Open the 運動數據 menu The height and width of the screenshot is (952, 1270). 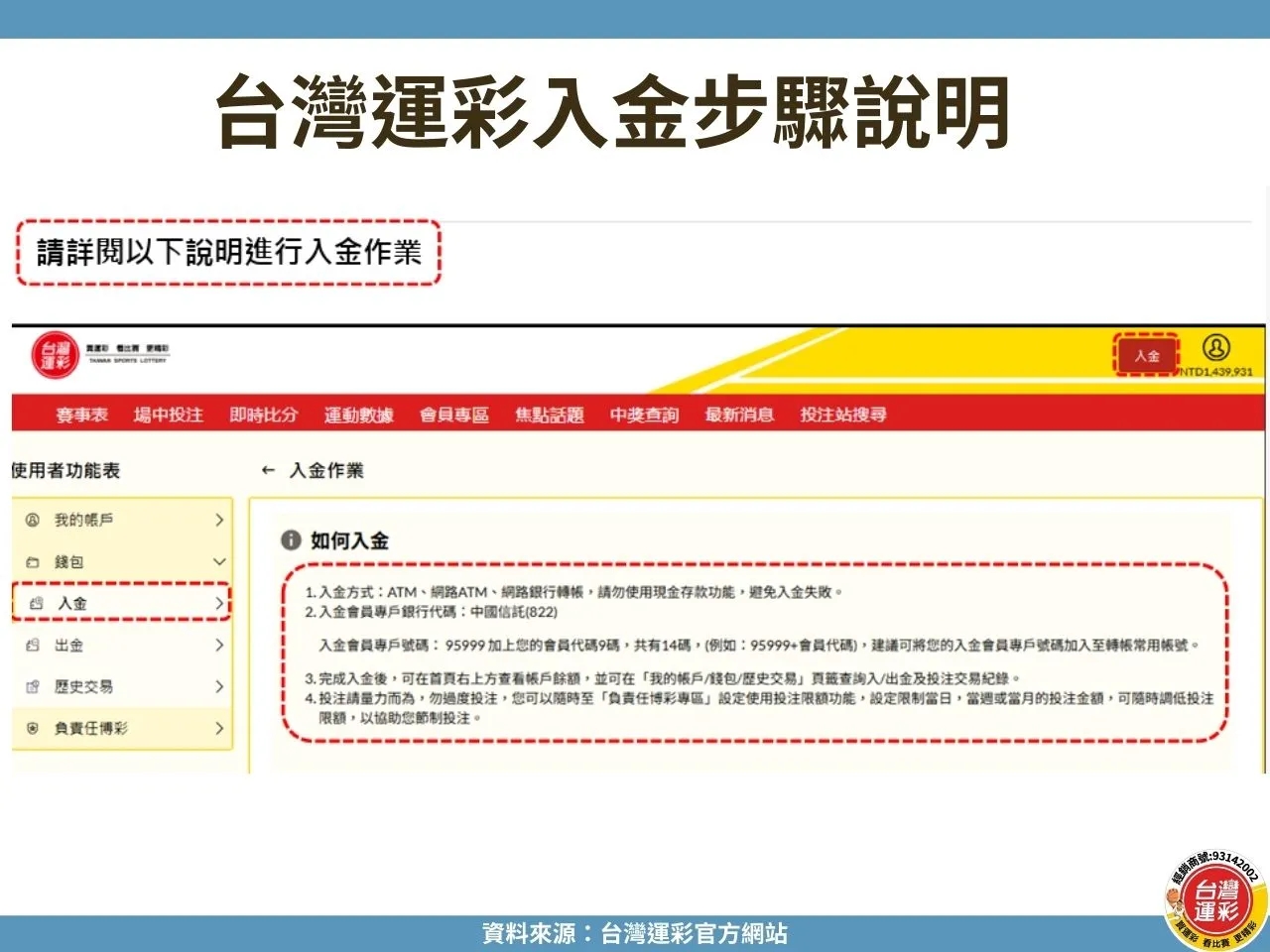point(358,415)
